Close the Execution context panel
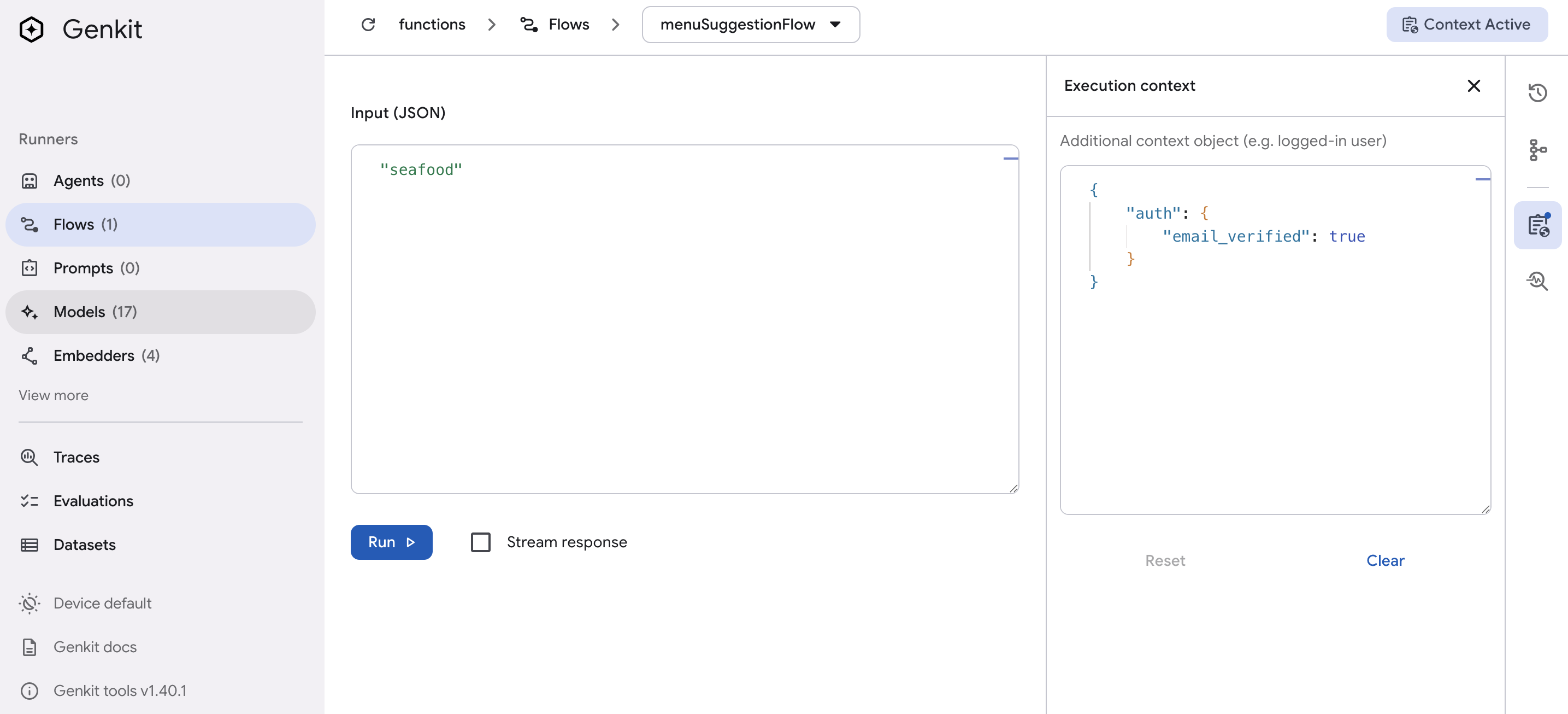Screen dimensions: 1568x714 (x=1473, y=86)
